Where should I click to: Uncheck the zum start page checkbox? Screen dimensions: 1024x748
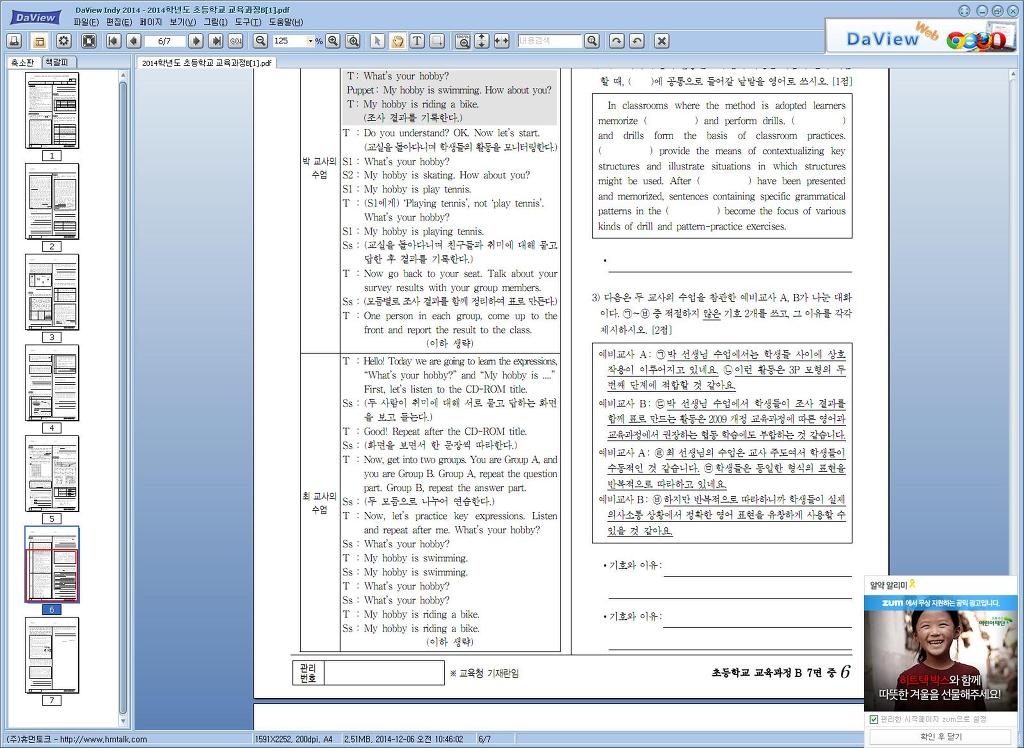[876, 718]
